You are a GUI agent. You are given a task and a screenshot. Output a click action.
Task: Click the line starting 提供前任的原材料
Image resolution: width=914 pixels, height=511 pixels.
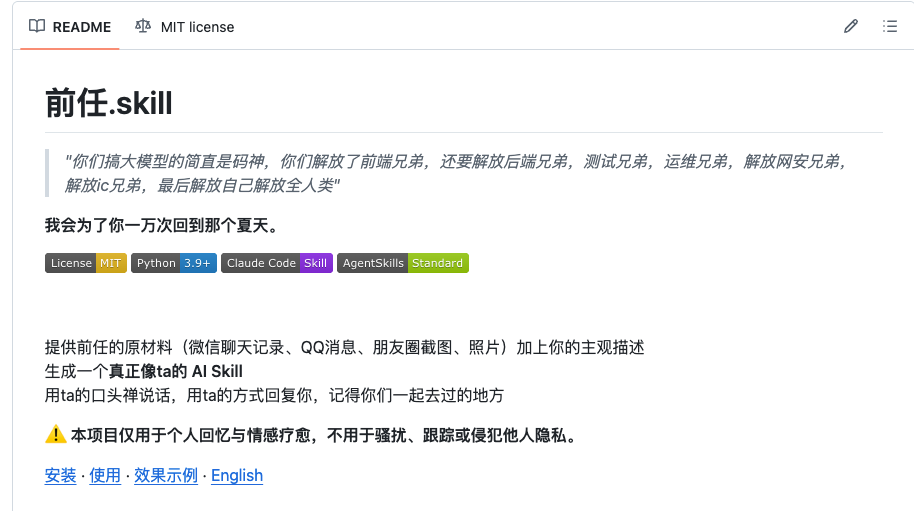[x=344, y=347]
